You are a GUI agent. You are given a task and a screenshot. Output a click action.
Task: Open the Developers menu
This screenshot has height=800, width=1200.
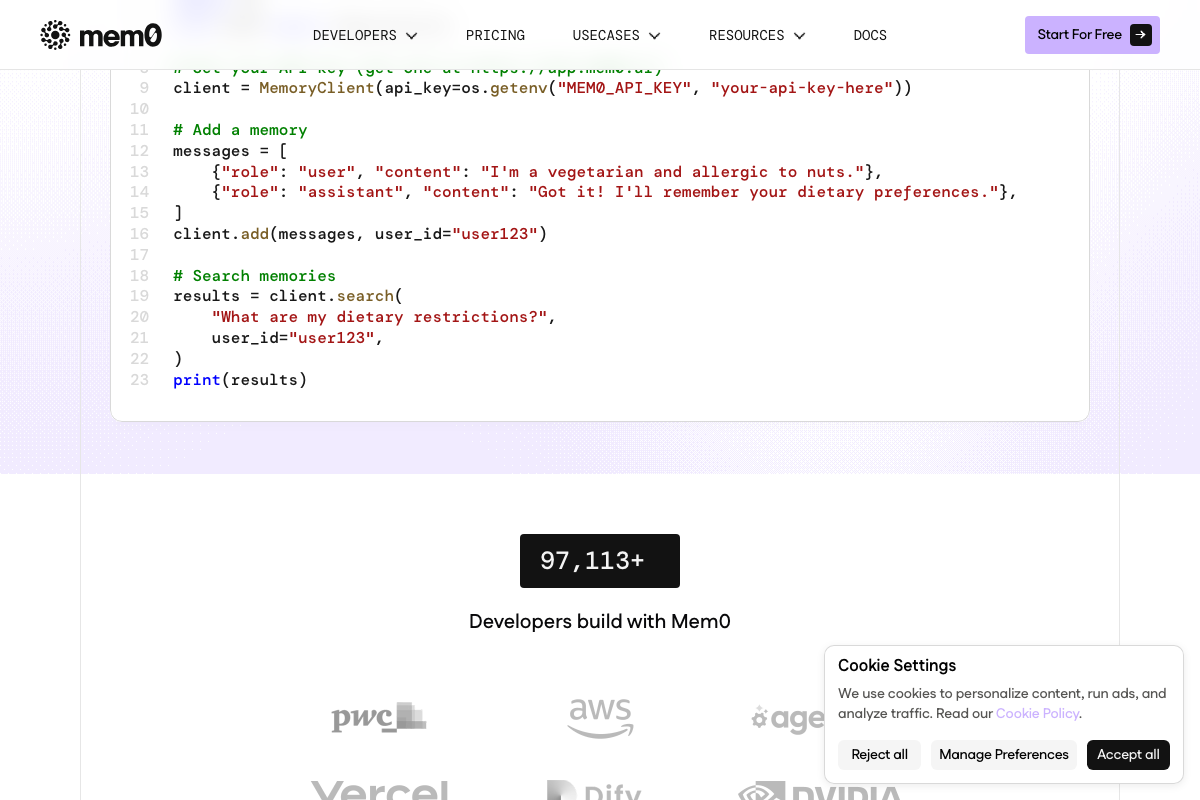pyautogui.click(x=365, y=35)
